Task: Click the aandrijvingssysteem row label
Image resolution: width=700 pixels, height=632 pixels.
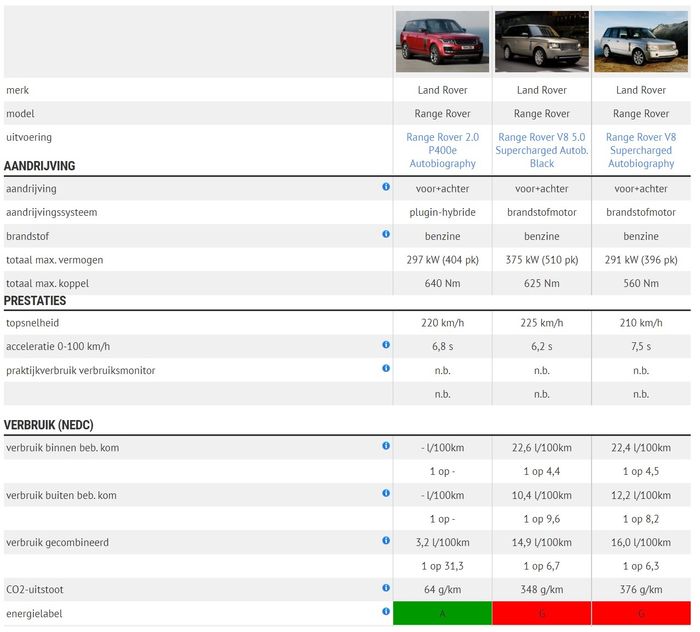Action: [51, 212]
